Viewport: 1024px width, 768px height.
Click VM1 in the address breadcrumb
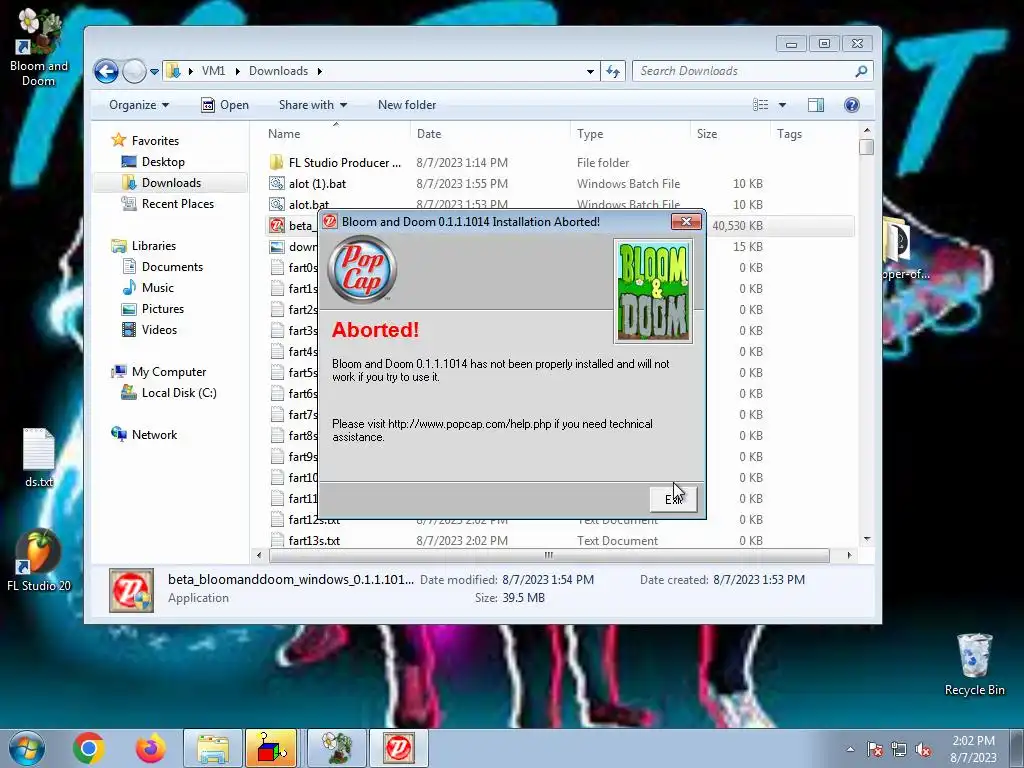point(213,71)
